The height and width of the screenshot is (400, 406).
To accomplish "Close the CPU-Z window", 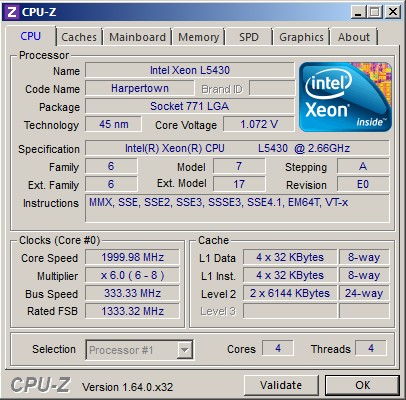I will [x=393, y=12].
